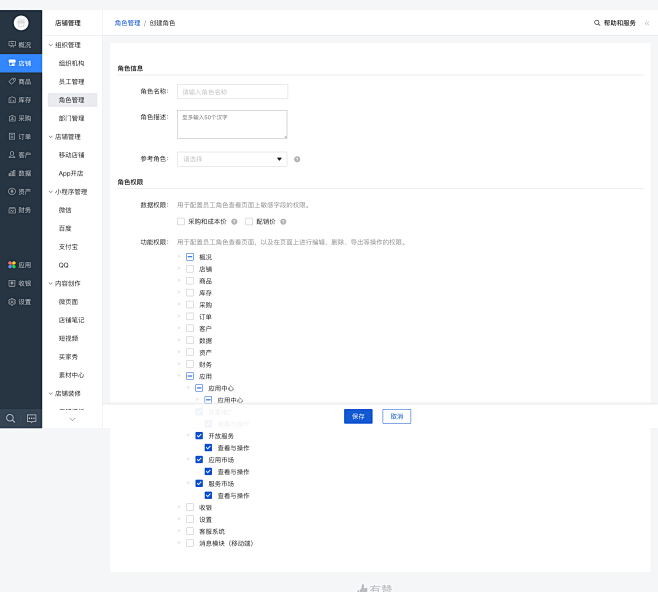Click the search magnifier icon at sidebar bottom

click(10, 418)
